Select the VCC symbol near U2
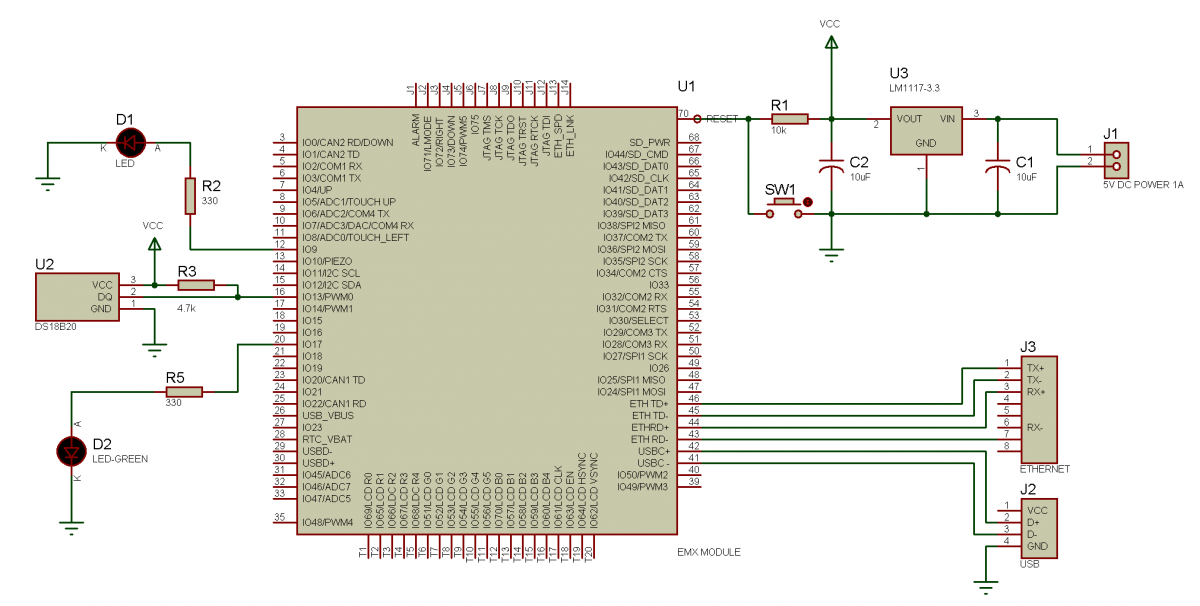This screenshot has height=606, width=1200. 153,243
